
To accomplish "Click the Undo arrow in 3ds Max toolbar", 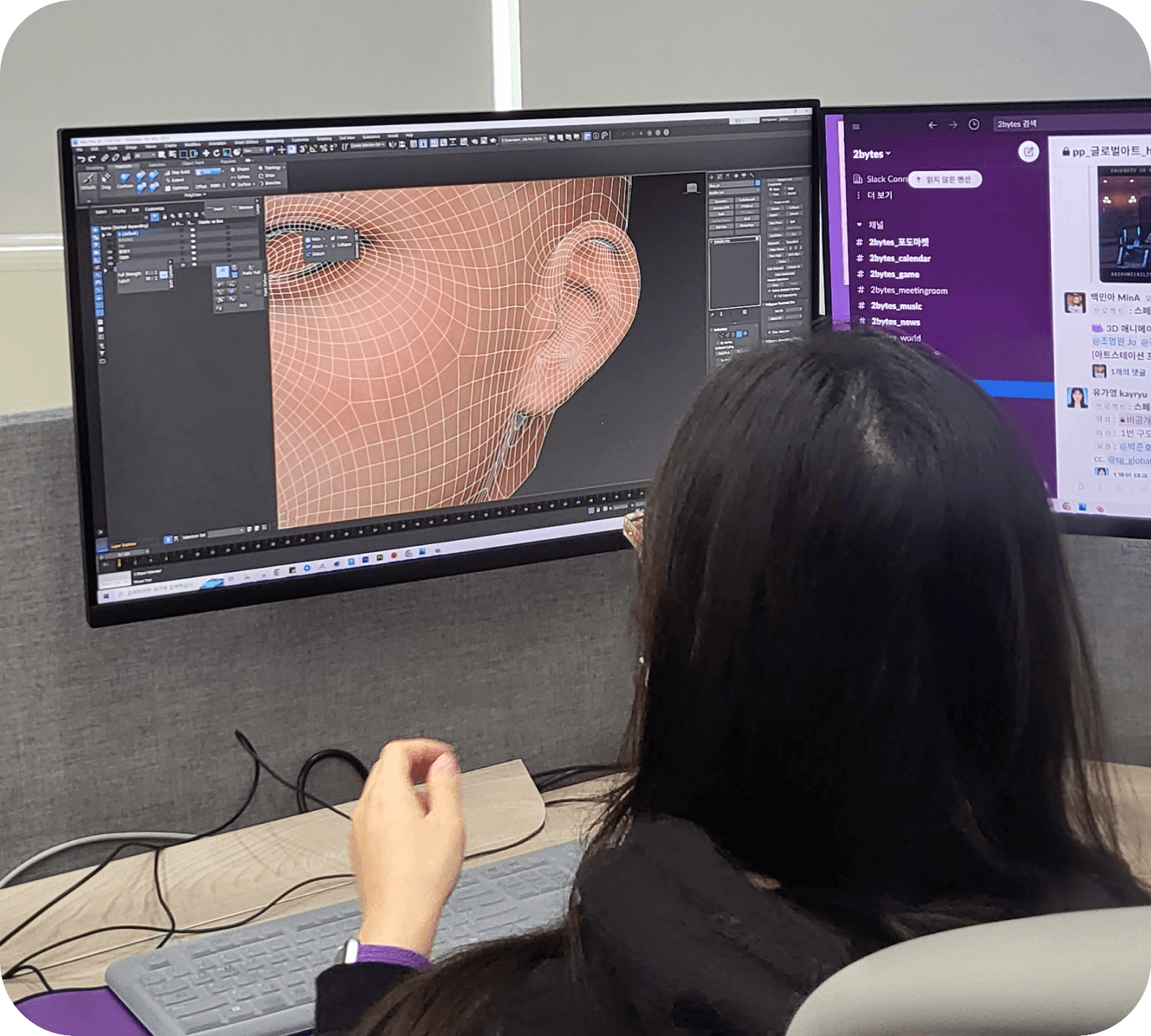I will point(83,159).
